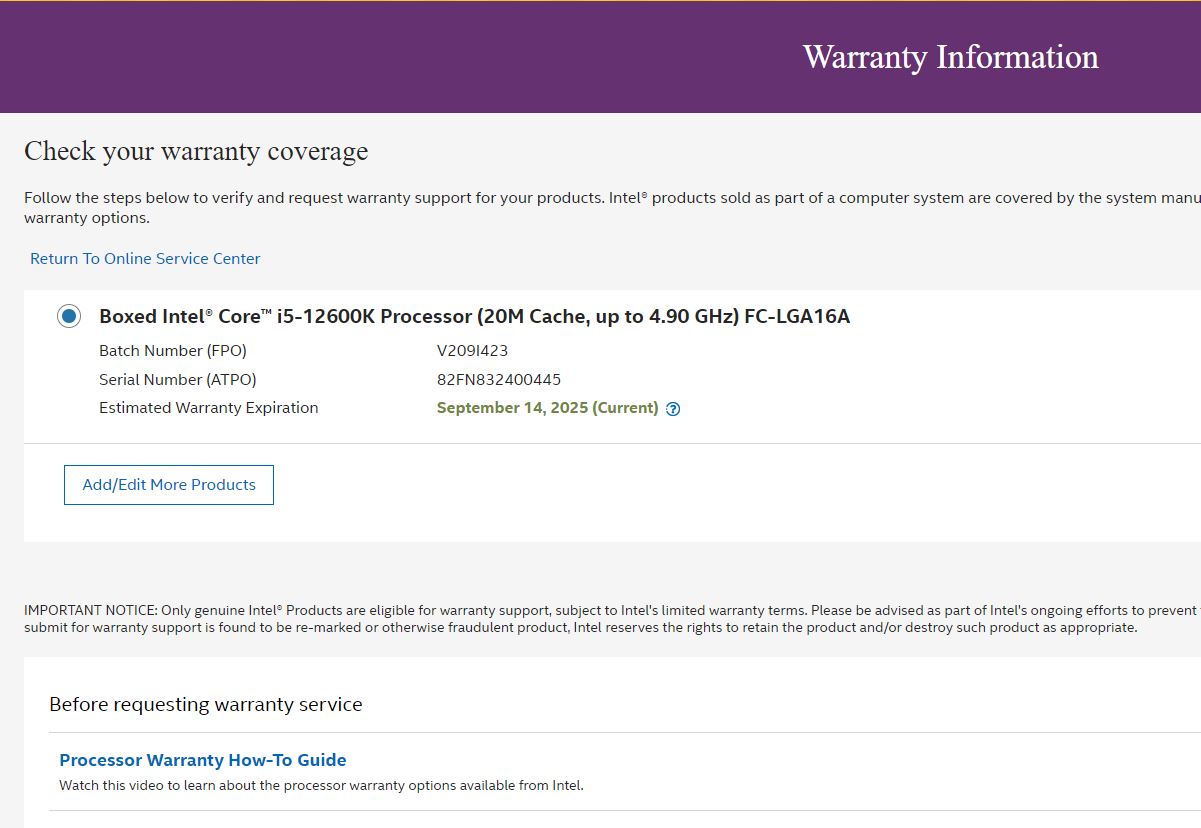Open the Processor Warranty How-To Guide link
The height and width of the screenshot is (828, 1201).
click(203, 760)
